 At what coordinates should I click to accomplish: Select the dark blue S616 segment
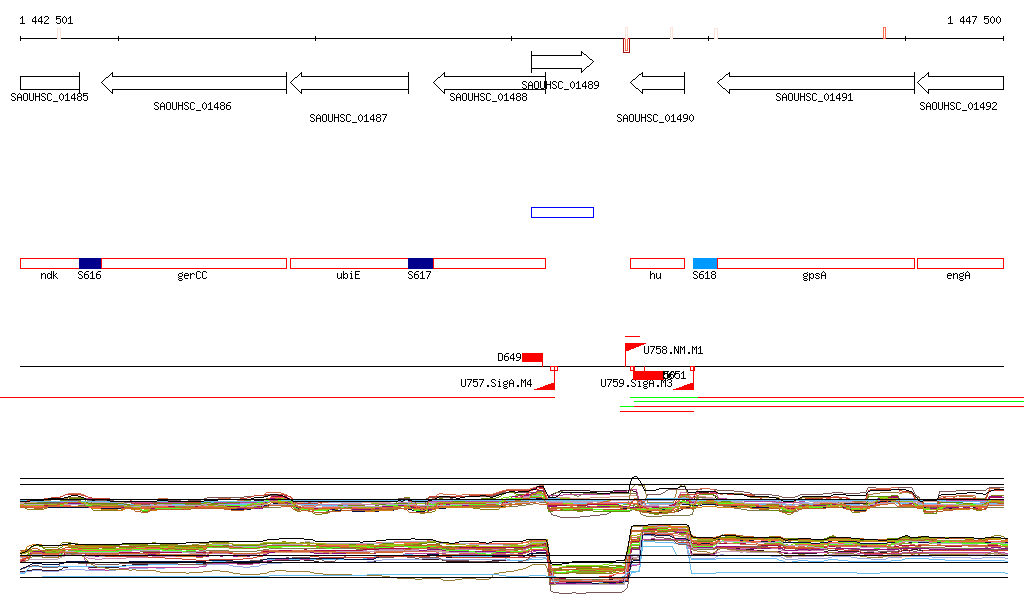(90, 264)
